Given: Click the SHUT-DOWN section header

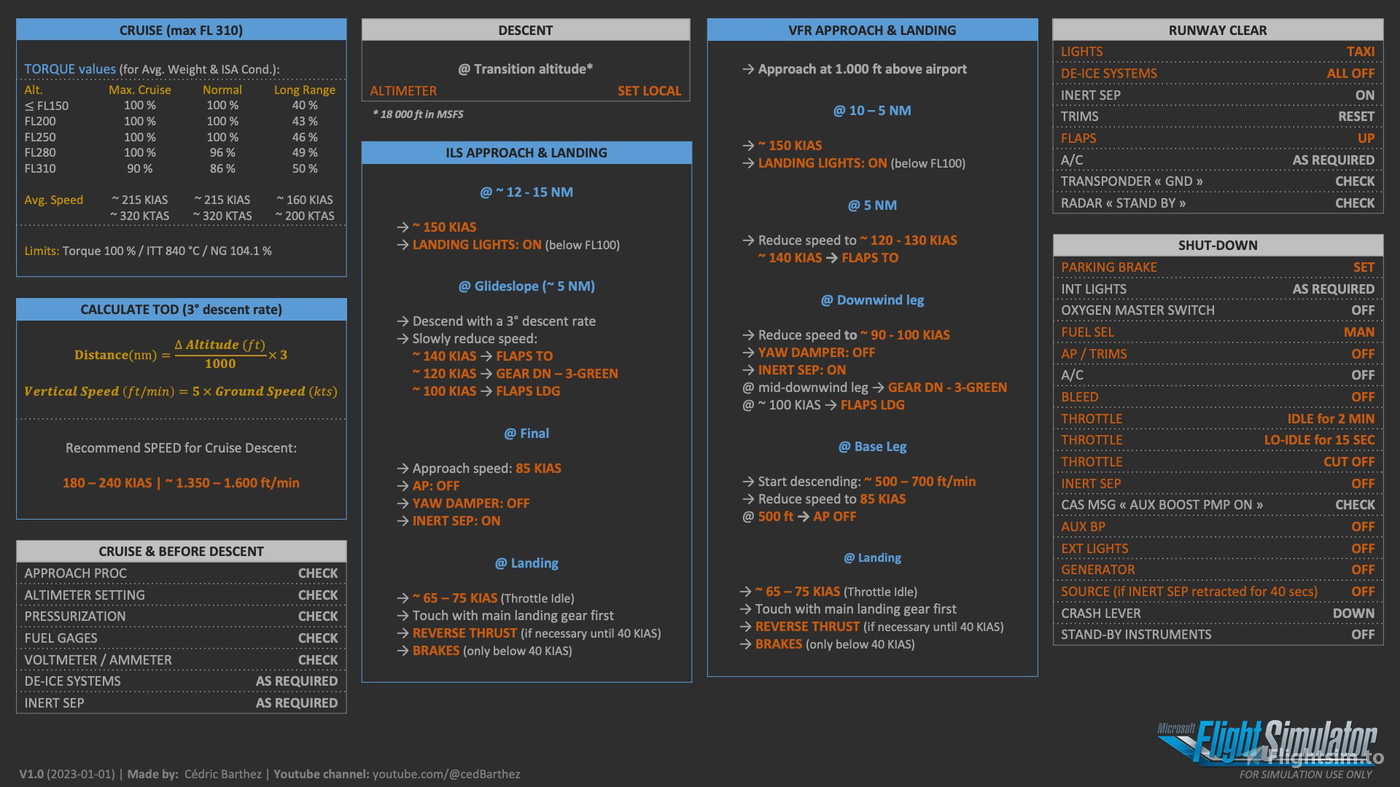Looking at the screenshot, I should 1217,245.
